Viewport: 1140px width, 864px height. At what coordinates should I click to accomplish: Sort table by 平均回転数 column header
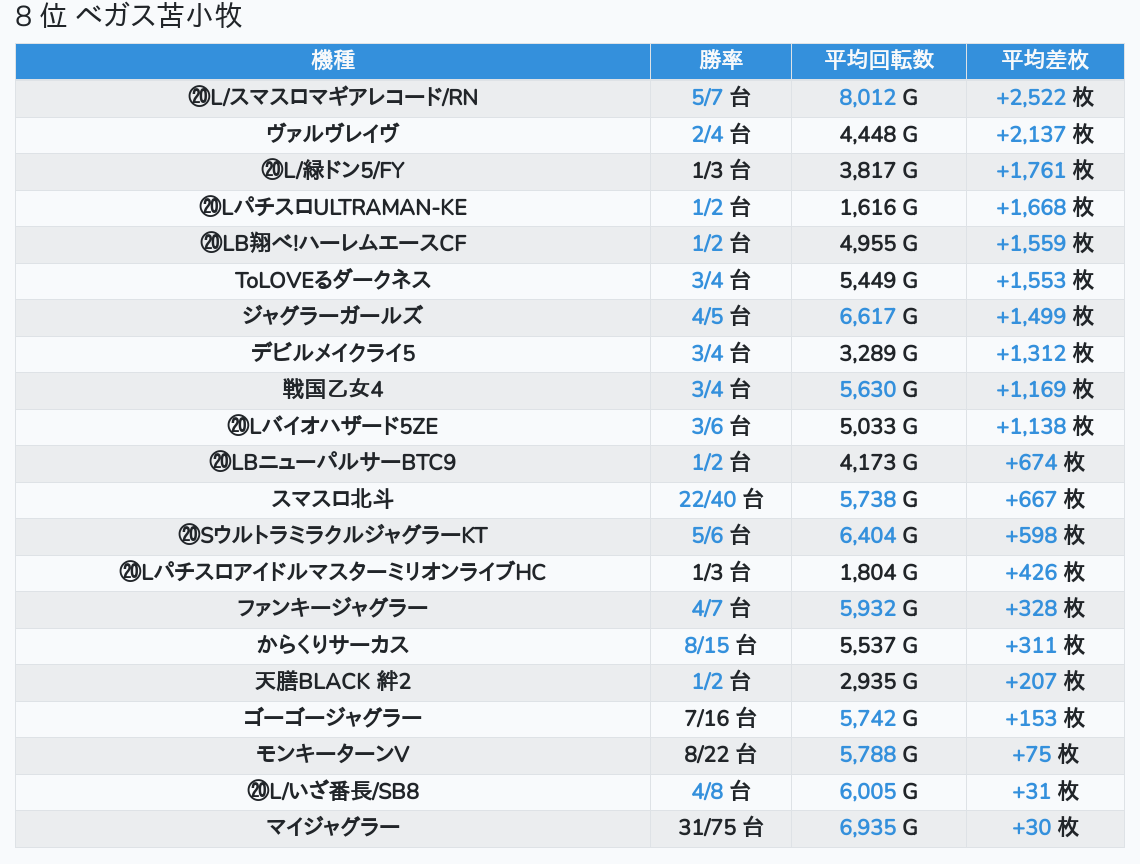(x=878, y=60)
